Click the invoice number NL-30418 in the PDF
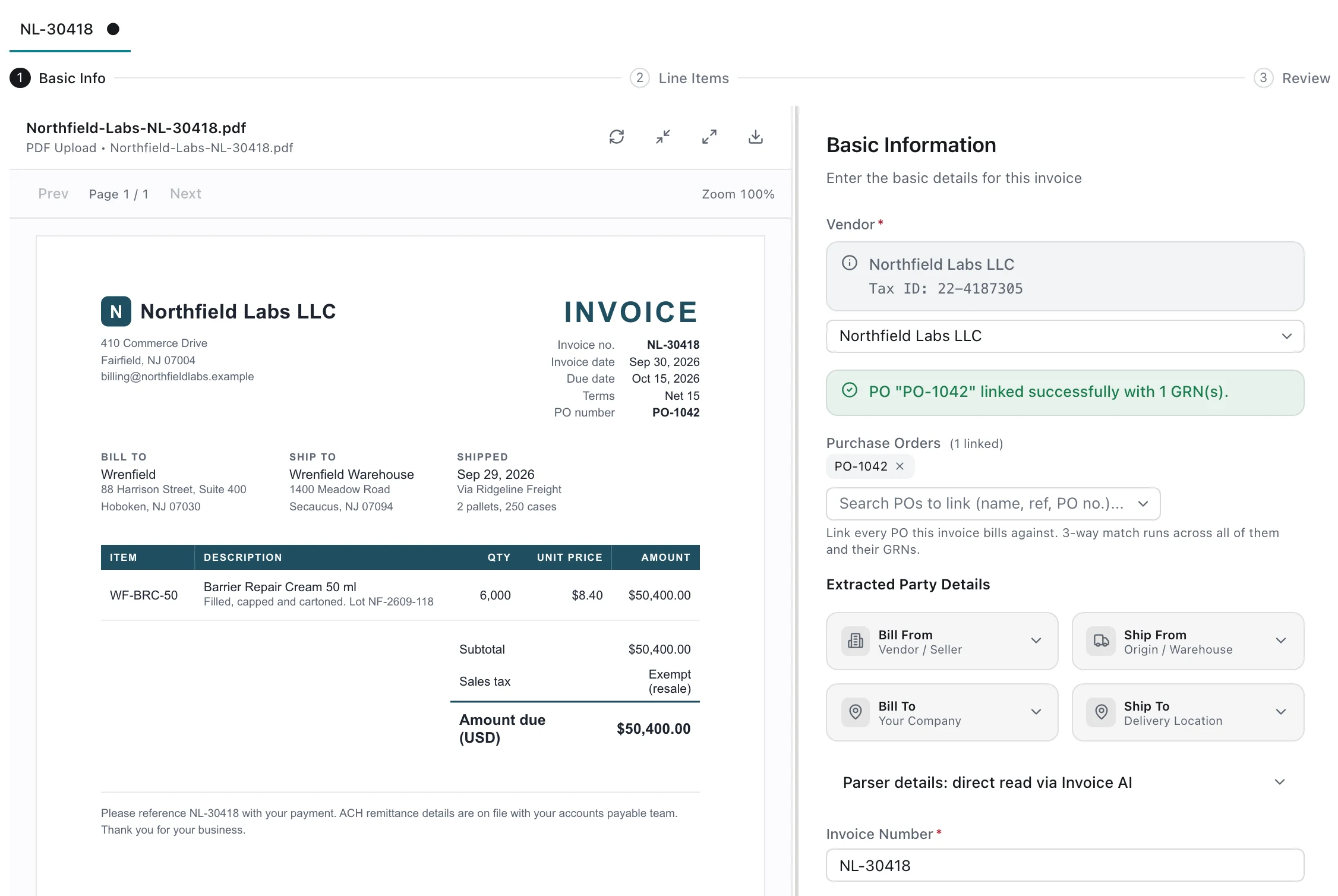Screen dimensions: 1338x896 click(x=673, y=345)
